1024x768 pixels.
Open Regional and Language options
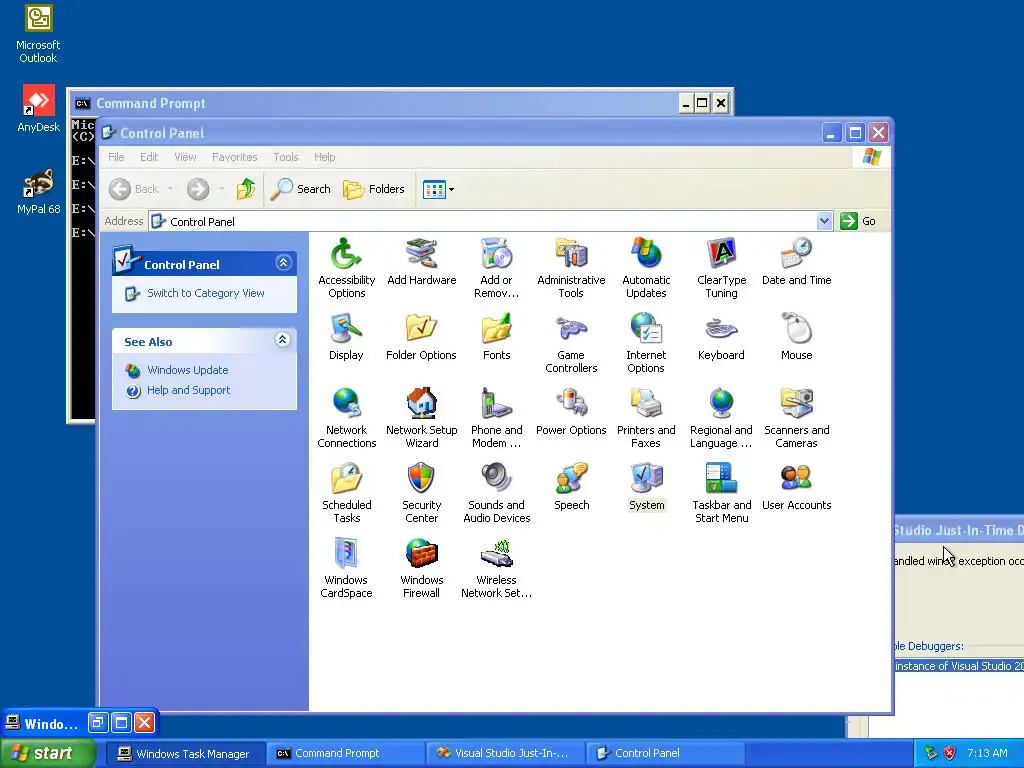(x=721, y=418)
